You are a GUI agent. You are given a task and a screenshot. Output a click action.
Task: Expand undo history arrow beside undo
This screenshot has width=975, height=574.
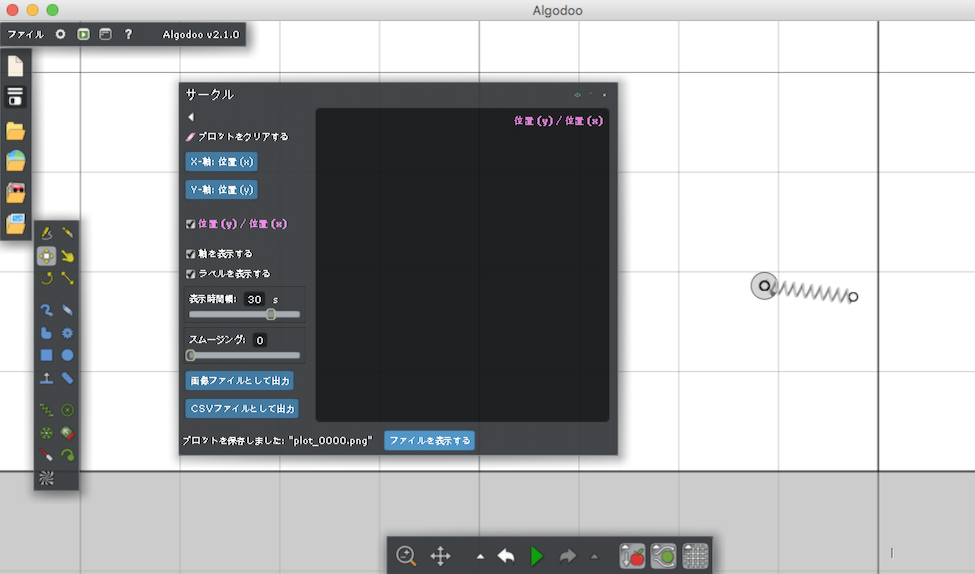point(480,556)
